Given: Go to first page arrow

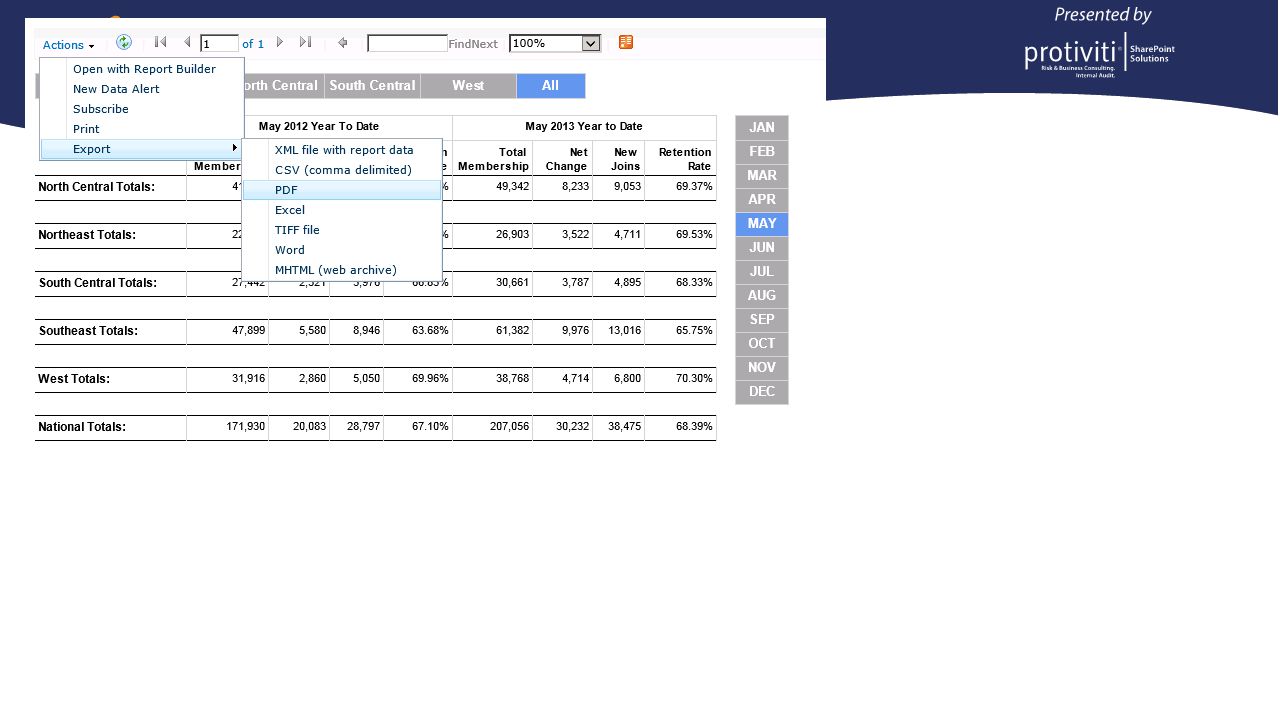Looking at the screenshot, I should (160, 42).
